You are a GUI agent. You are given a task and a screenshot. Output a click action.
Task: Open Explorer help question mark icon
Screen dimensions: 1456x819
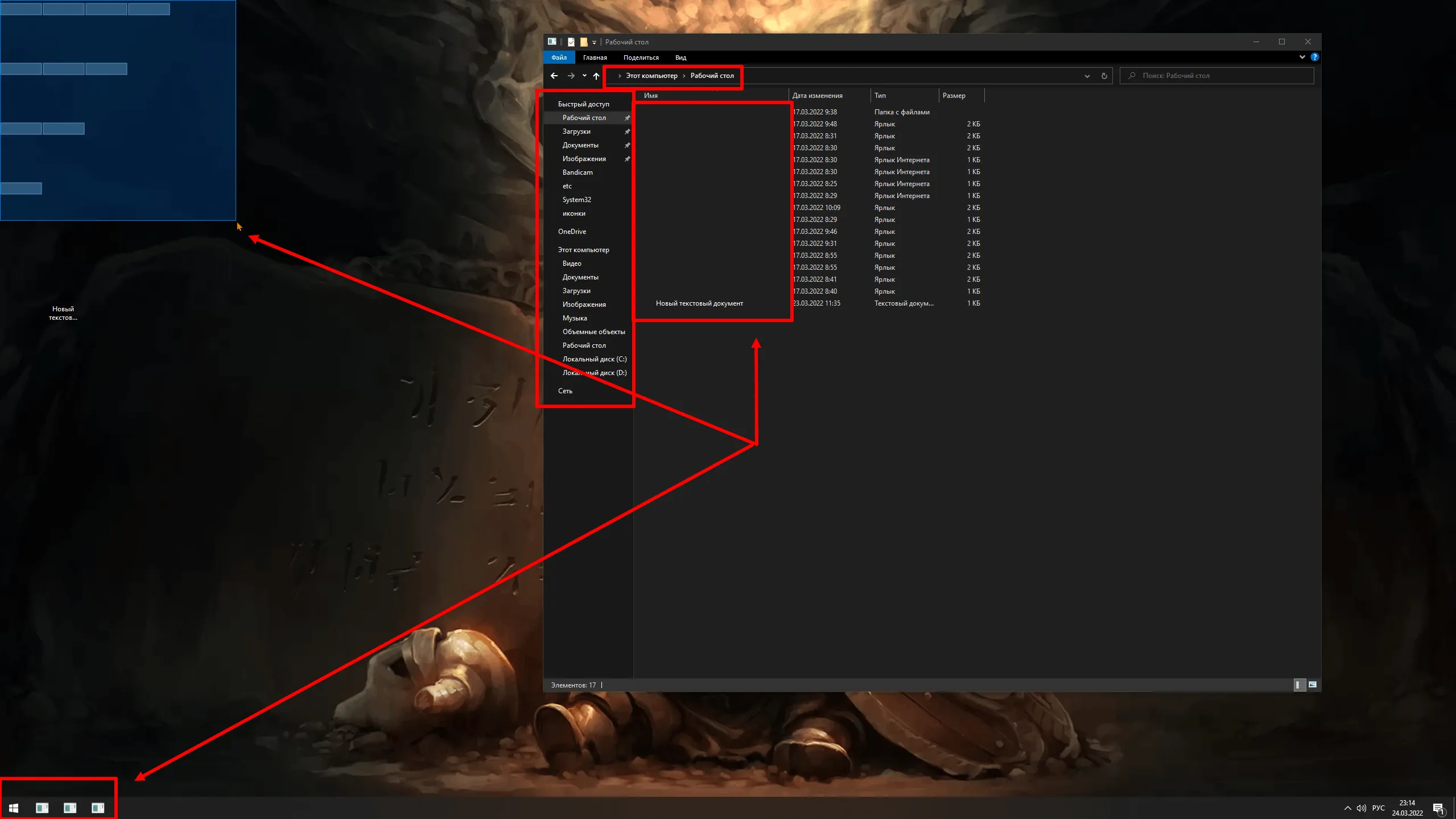(x=1314, y=57)
